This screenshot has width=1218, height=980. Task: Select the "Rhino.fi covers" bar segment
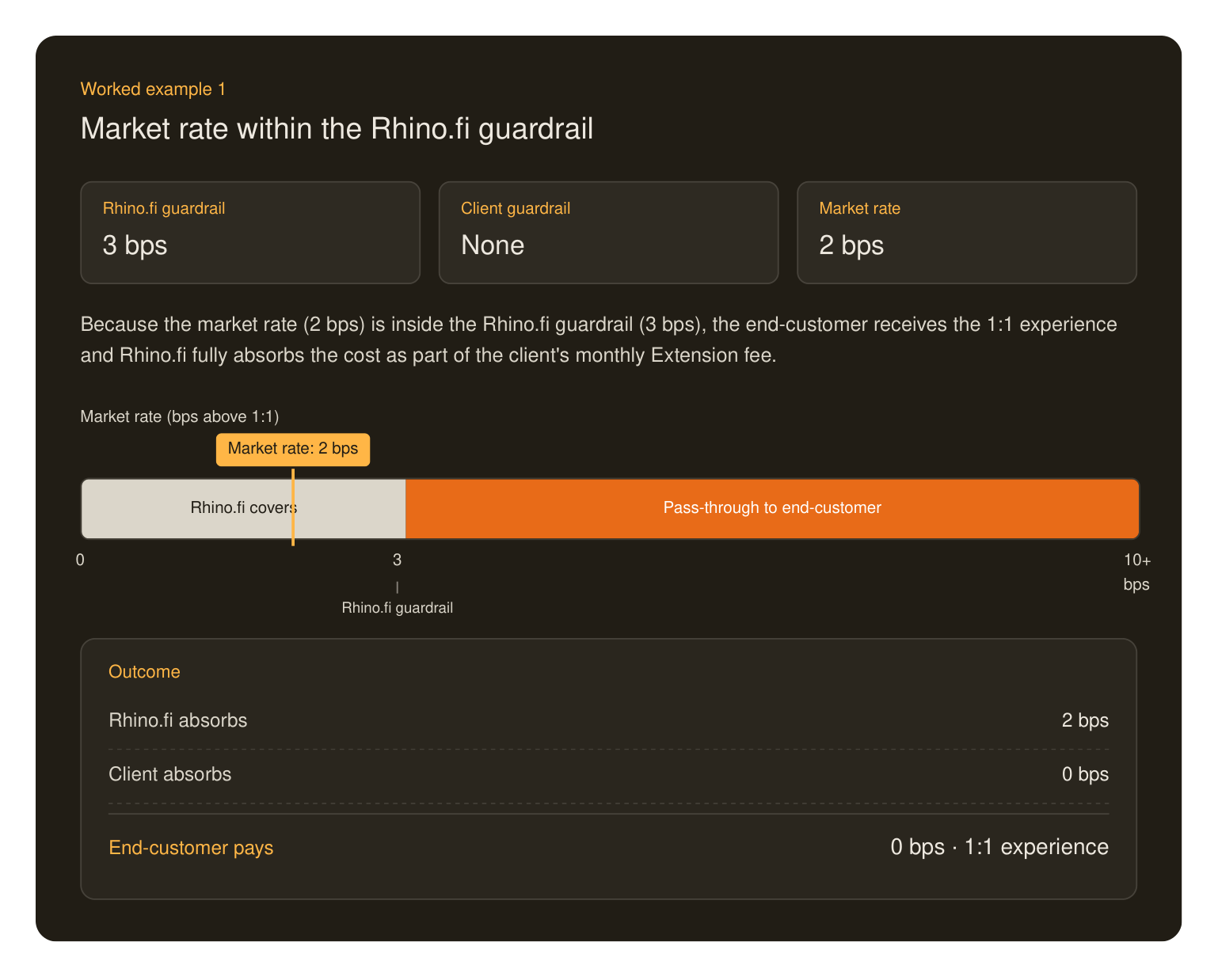click(x=243, y=508)
